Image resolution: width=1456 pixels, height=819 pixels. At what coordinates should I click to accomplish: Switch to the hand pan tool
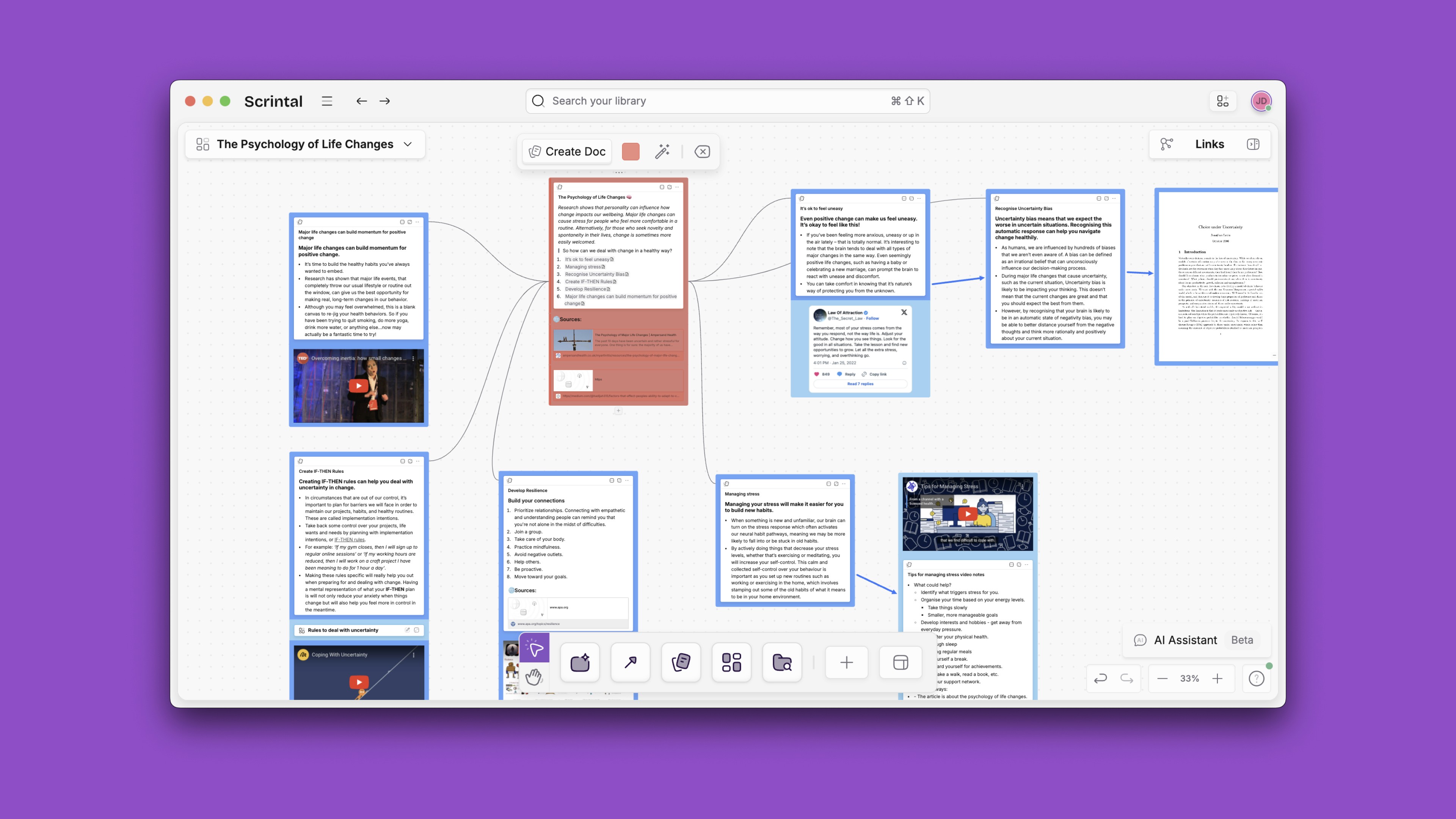[534, 676]
